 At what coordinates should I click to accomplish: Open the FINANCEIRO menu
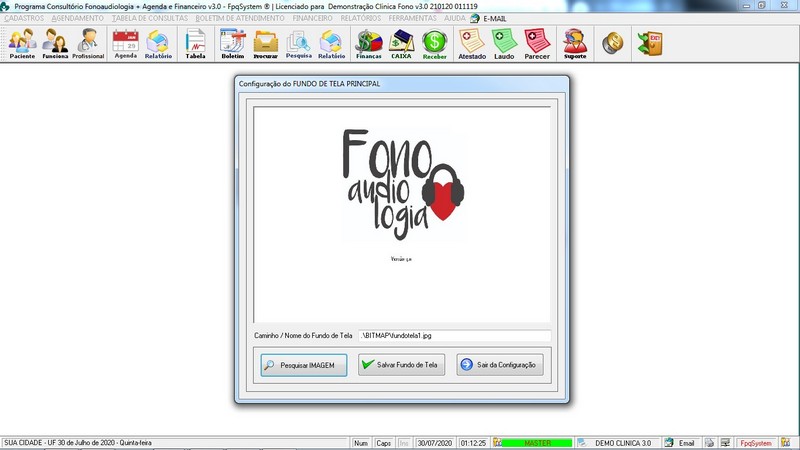pos(312,18)
